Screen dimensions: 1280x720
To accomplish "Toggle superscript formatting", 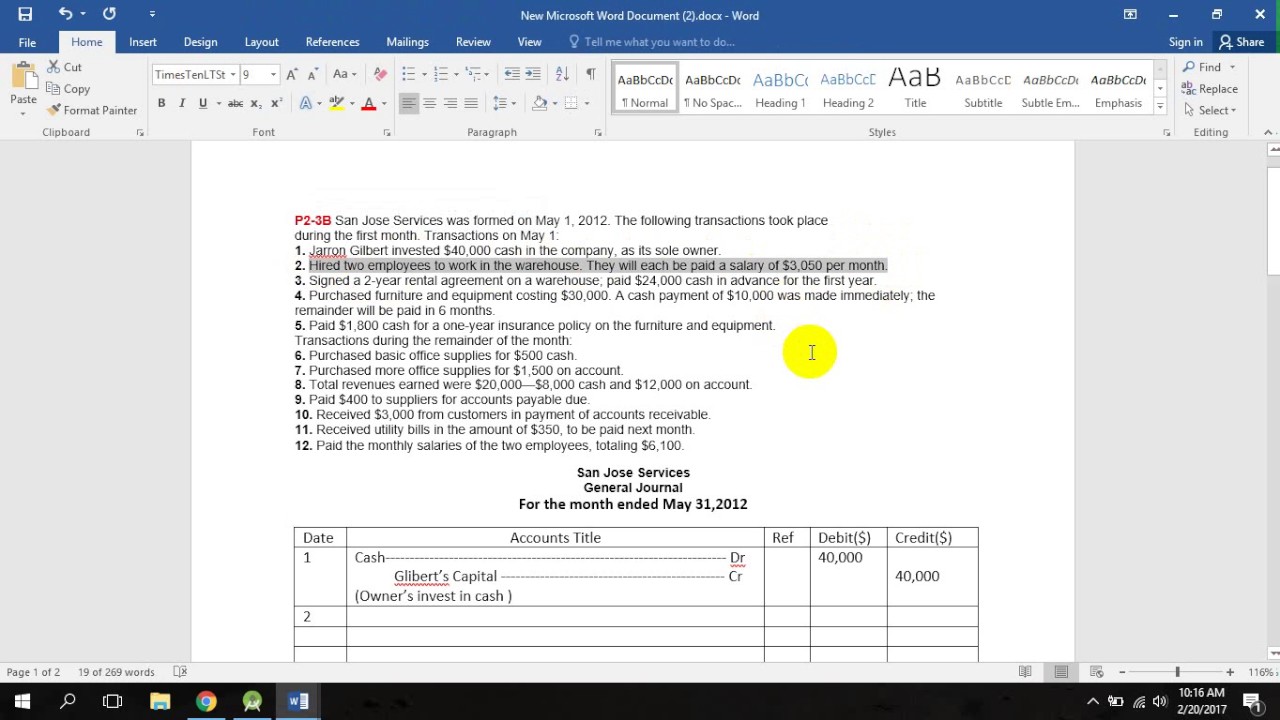I will pyautogui.click(x=276, y=103).
